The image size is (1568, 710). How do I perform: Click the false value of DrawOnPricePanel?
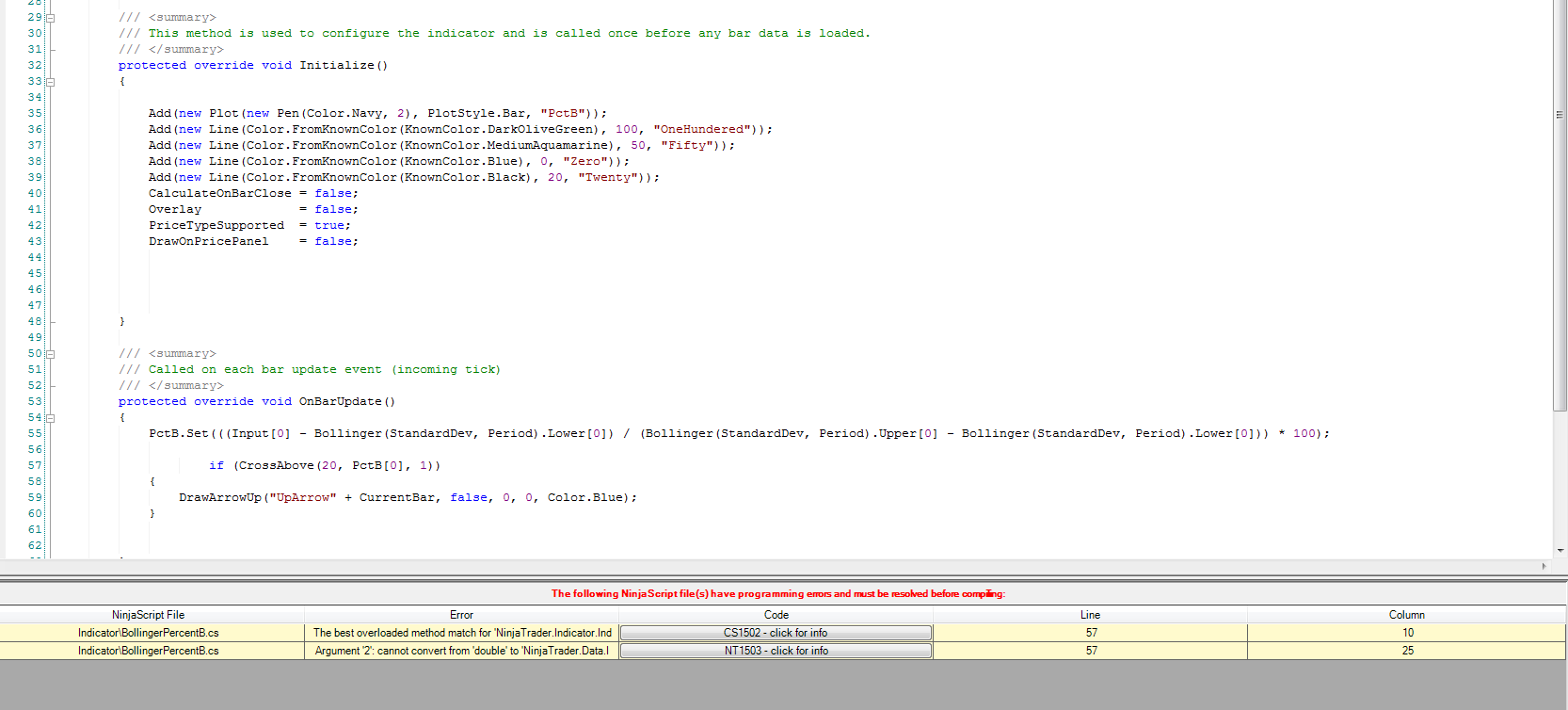click(x=333, y=241)
